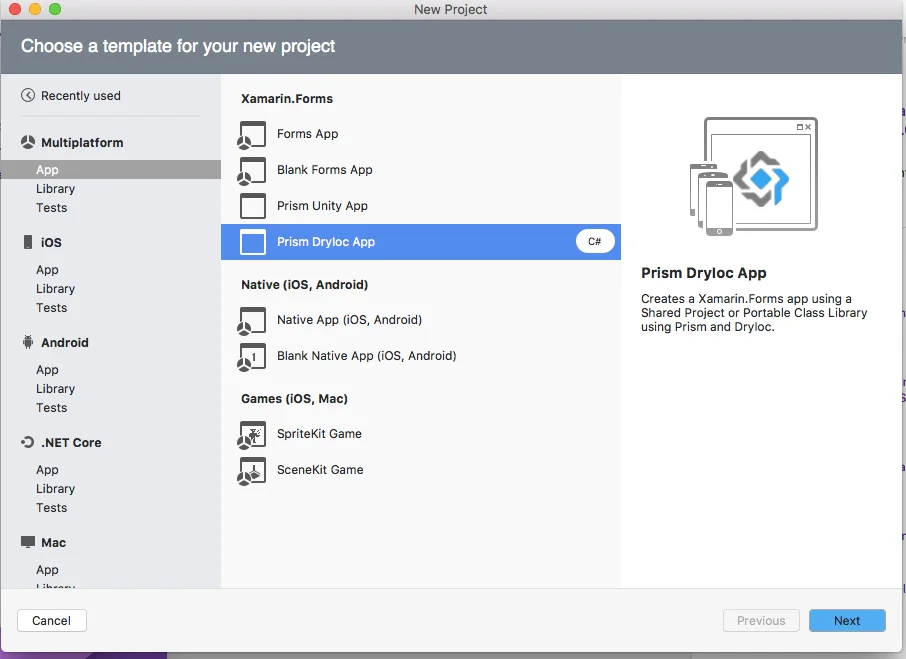906x659 pixels.
Task: Choose the Forms App template
Action: pyautogui.click(x=421, y=134)
